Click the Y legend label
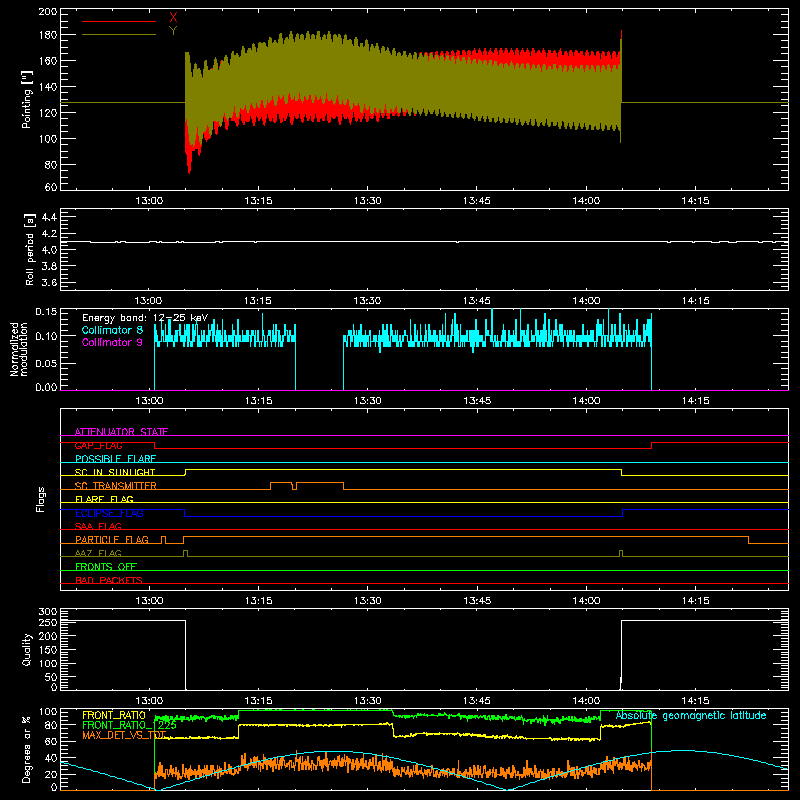 [x=173, y=30]
